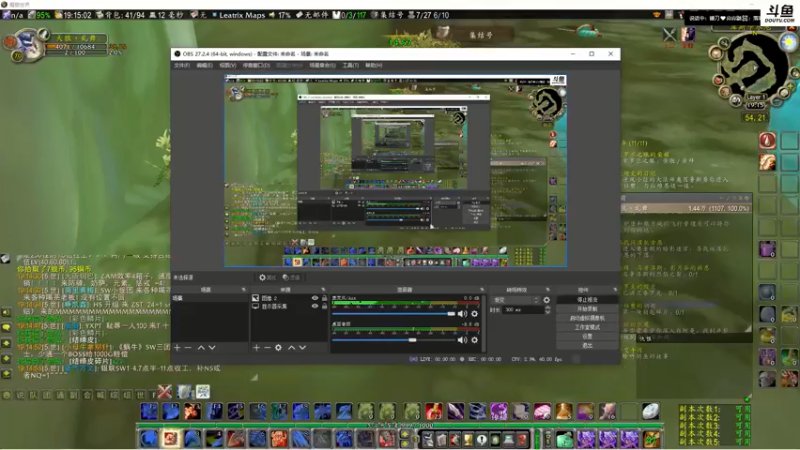Increase transition duration stepper arrow
This screenshot has width=800, height=450.
pyautogui.click(x=547, y=308)
